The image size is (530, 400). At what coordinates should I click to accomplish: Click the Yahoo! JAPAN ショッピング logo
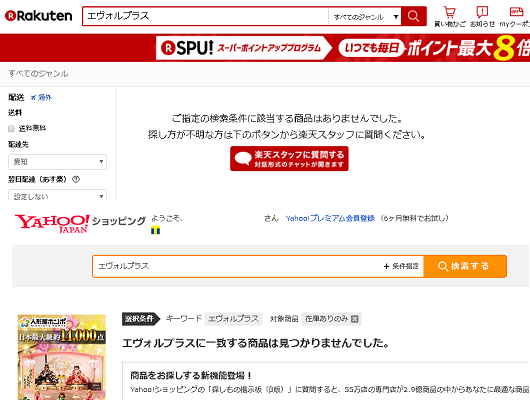click(x=80, y=223)
